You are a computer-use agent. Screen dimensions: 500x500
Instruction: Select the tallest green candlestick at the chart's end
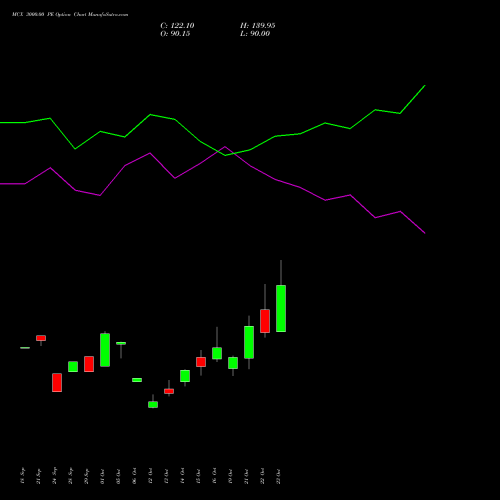point(281,308)
